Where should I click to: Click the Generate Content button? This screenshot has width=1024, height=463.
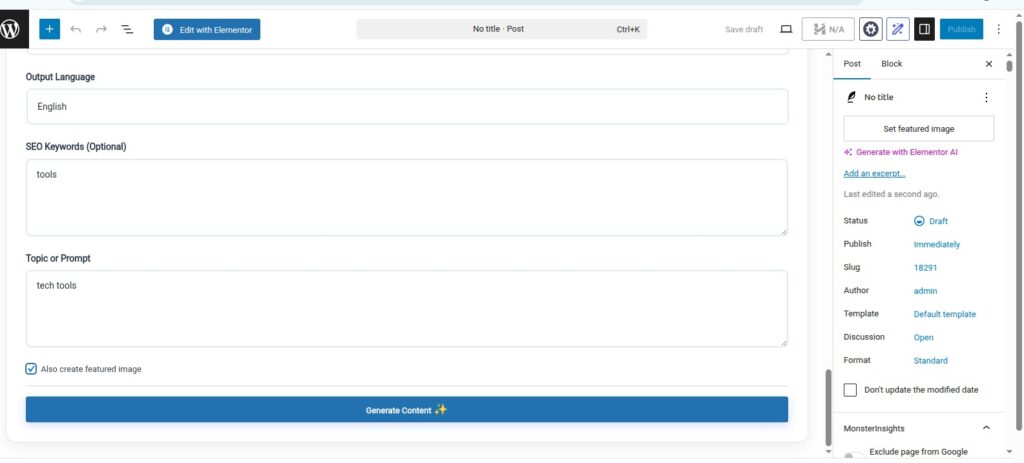click(x=406, y=410)
